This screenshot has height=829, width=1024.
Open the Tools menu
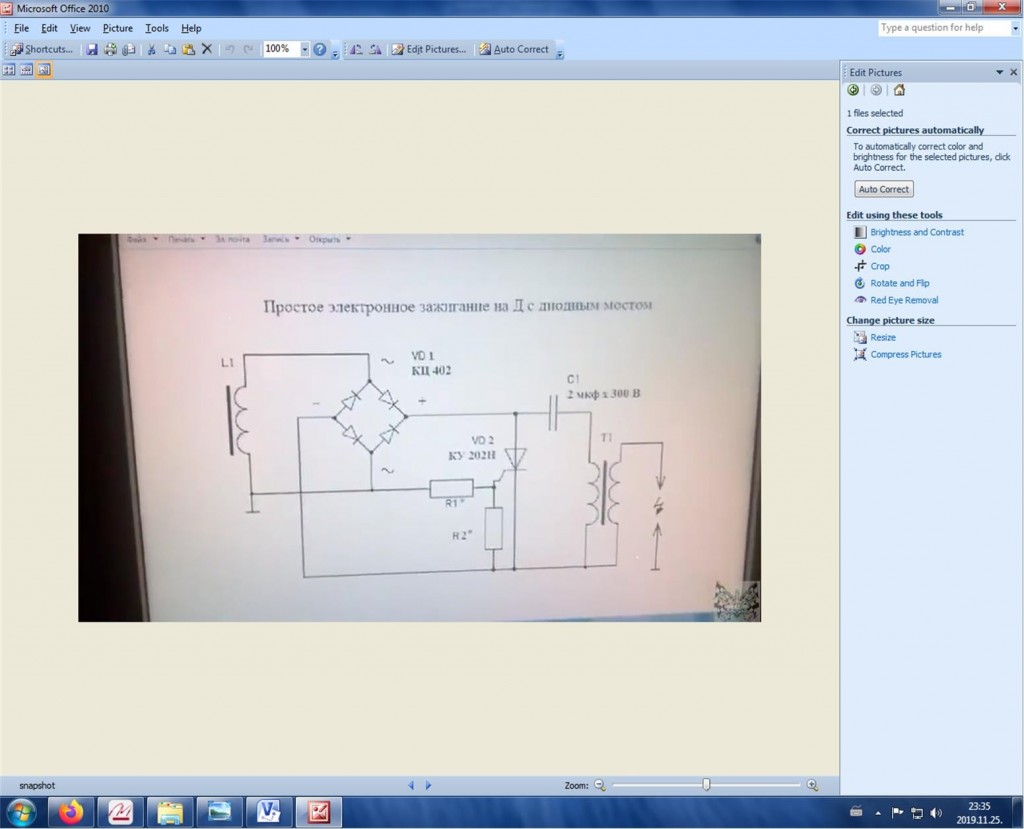(157, 28)
